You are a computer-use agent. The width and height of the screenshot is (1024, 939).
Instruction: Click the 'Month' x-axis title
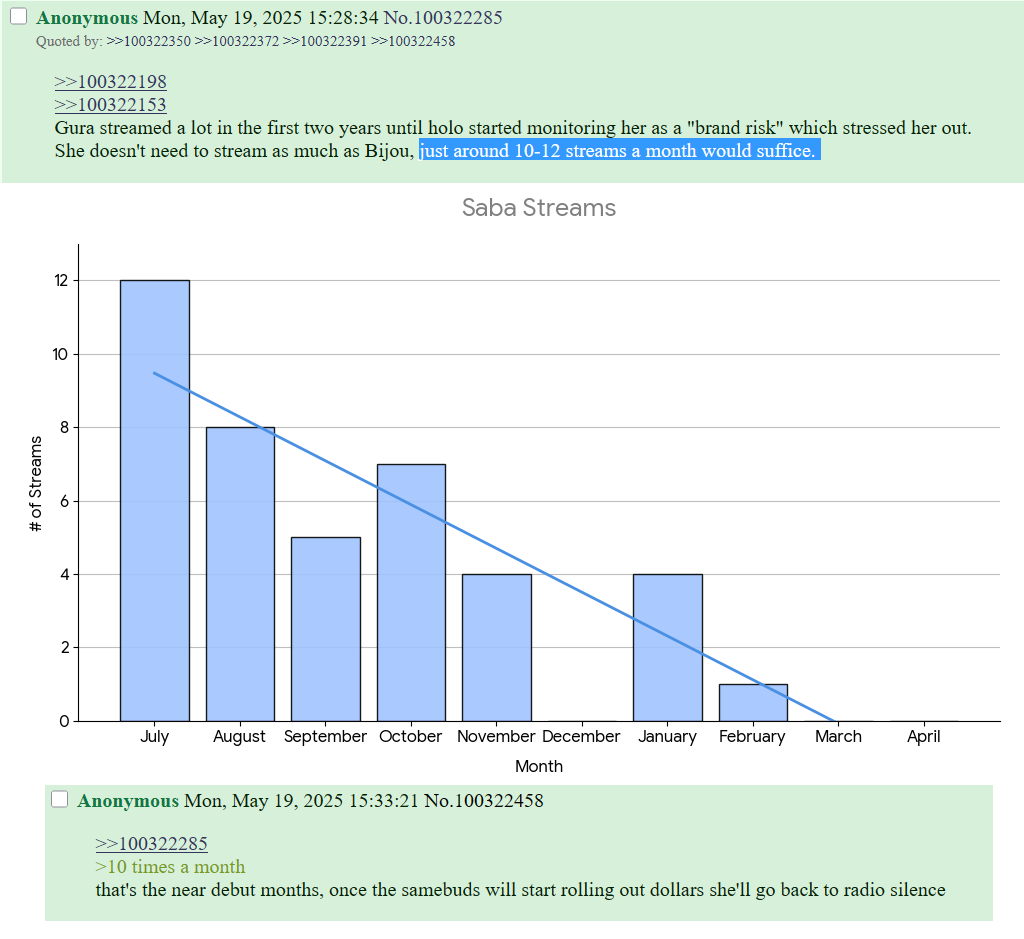click(x=539, y=766)
